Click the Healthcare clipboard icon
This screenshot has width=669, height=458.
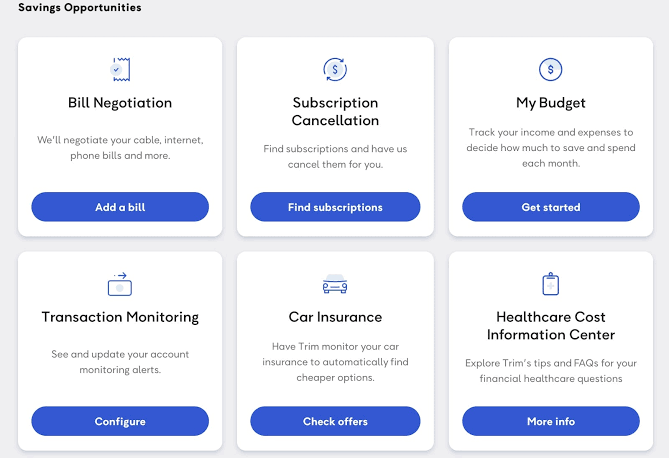tap(550, 284)
